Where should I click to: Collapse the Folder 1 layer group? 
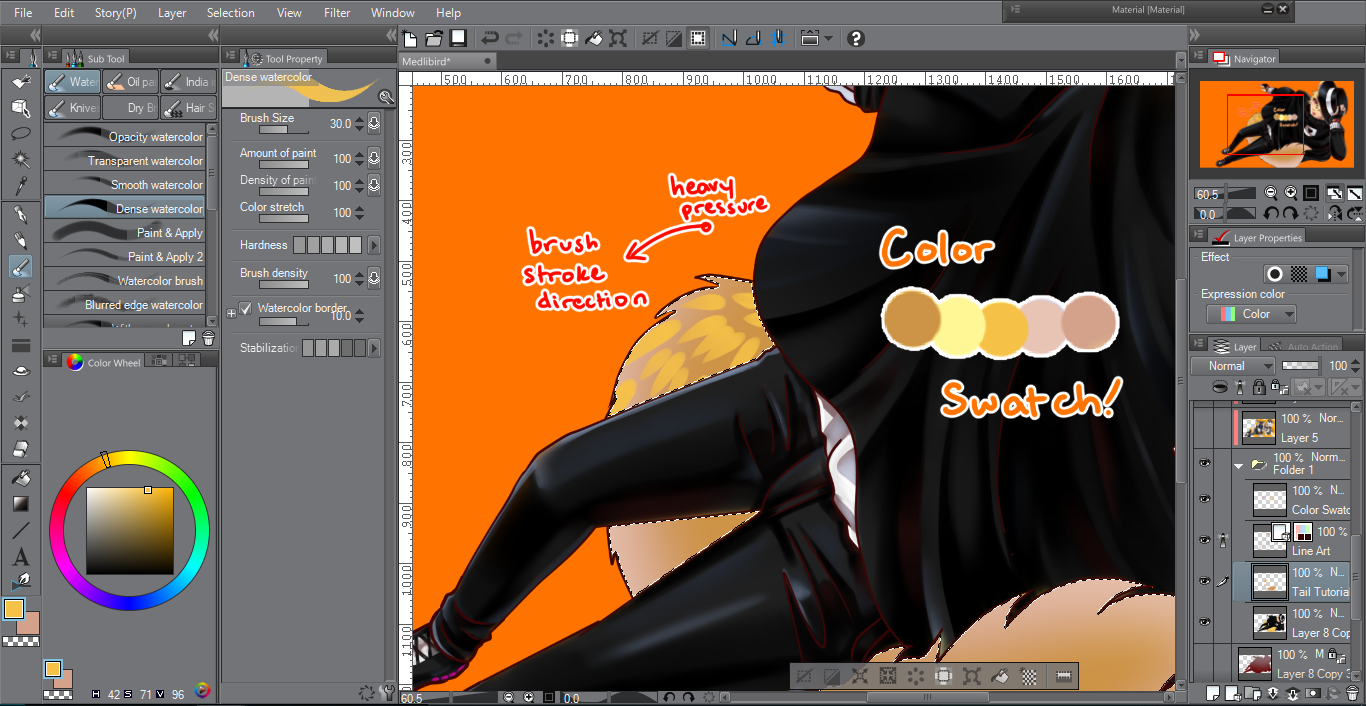(x=1239, y=465)
